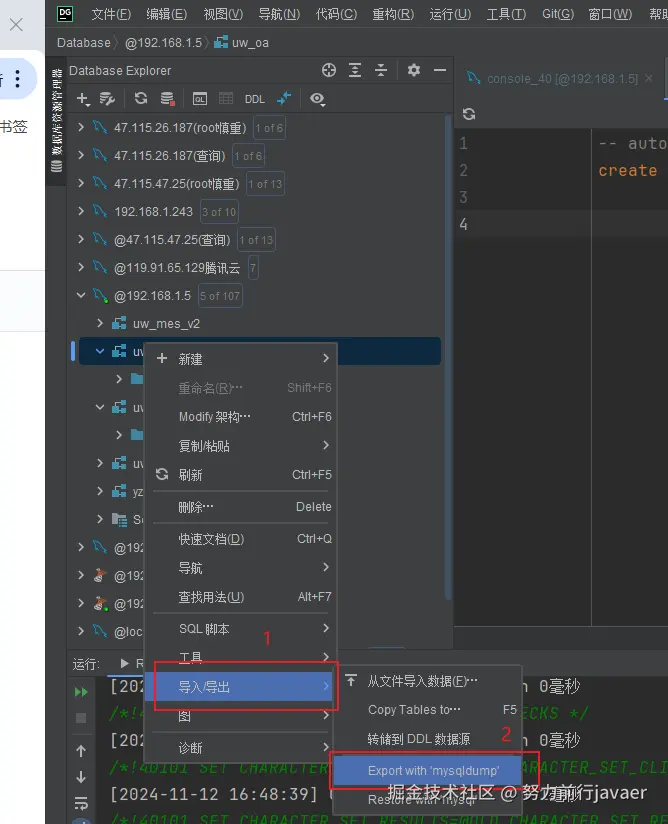Screen dimensions: 668x824
Task: Refresh the database explorer tree
Action: click(141, 98)
